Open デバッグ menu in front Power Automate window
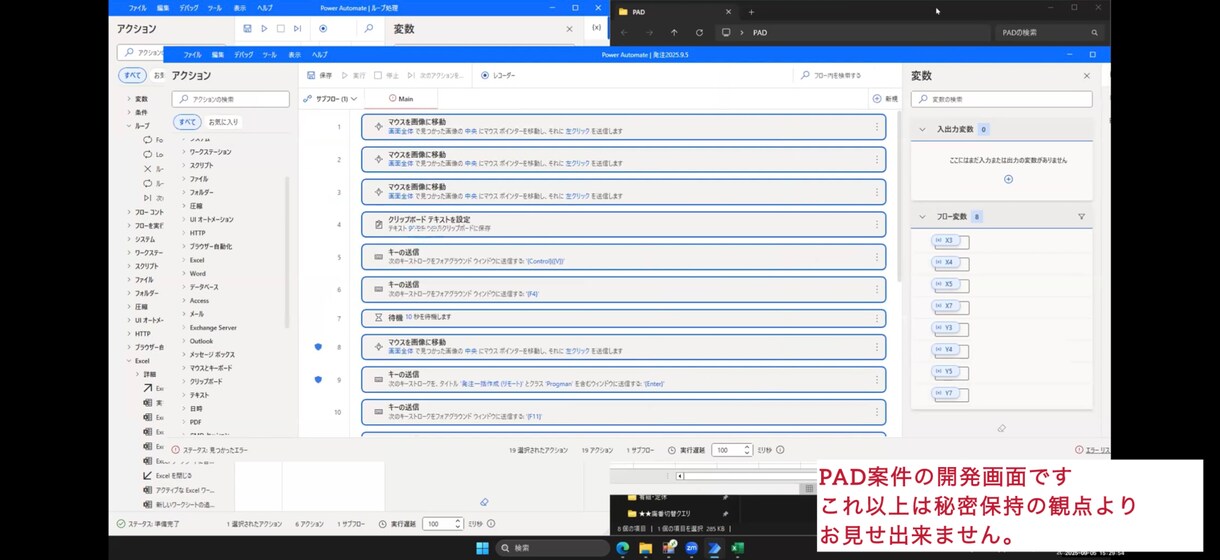Viewport: 1220px width, 560px height. (x=244, y=54)
